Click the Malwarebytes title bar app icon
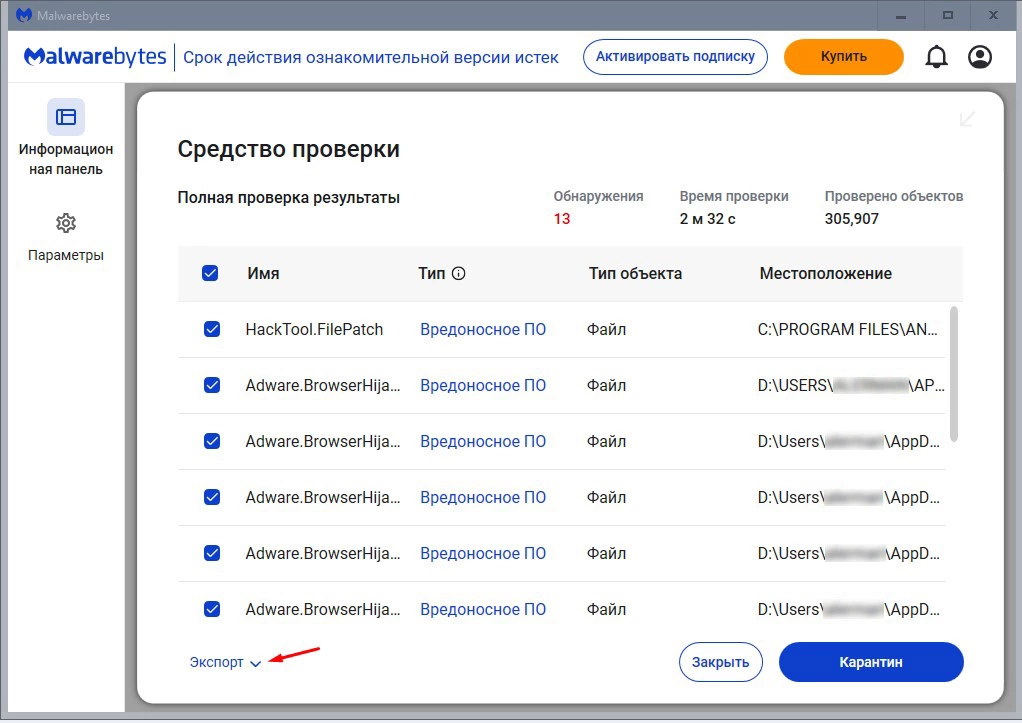This screenshot has width=1022, height=723. 23,15
